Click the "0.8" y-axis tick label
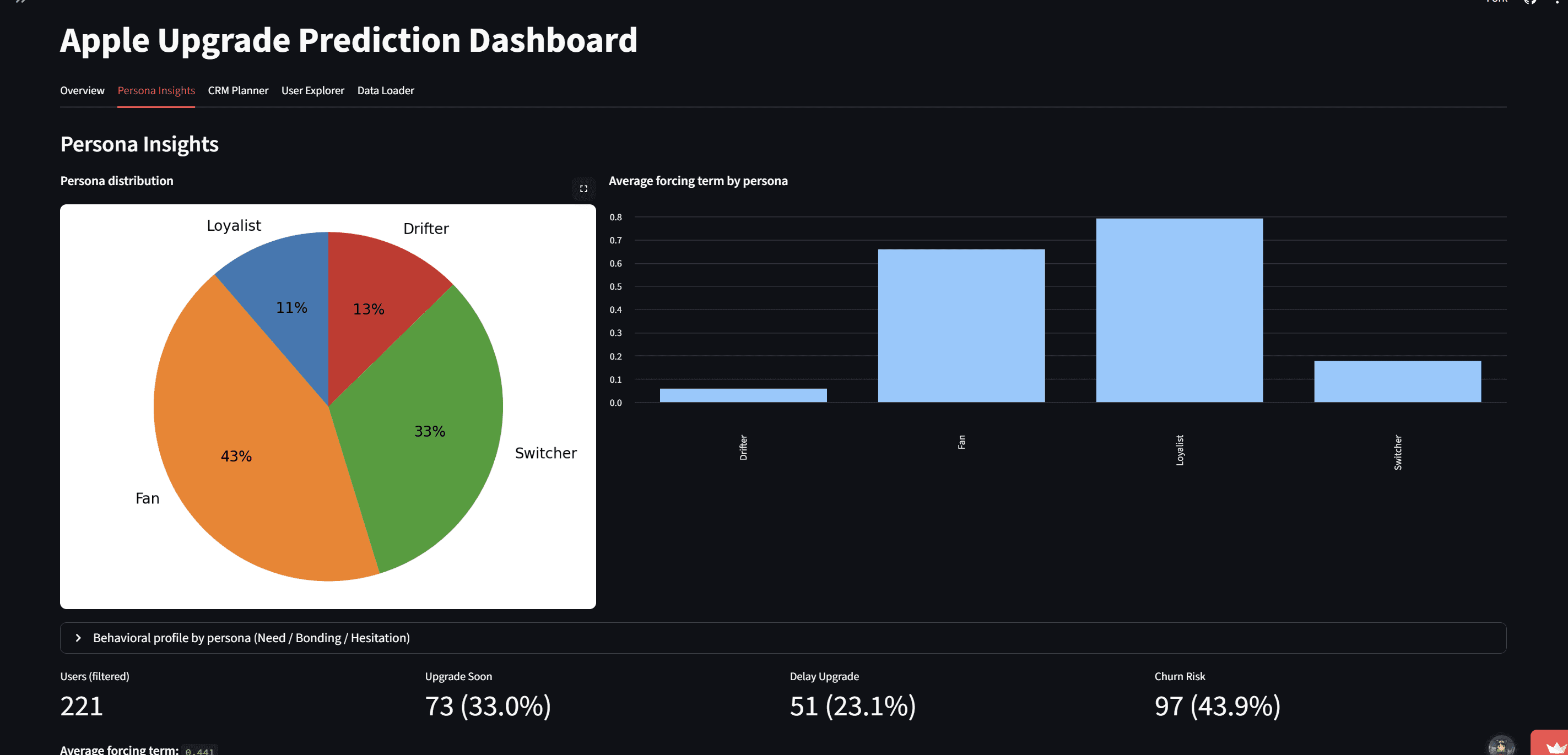The height and width of the screenshot is (755, 1568). pos(616,217)
